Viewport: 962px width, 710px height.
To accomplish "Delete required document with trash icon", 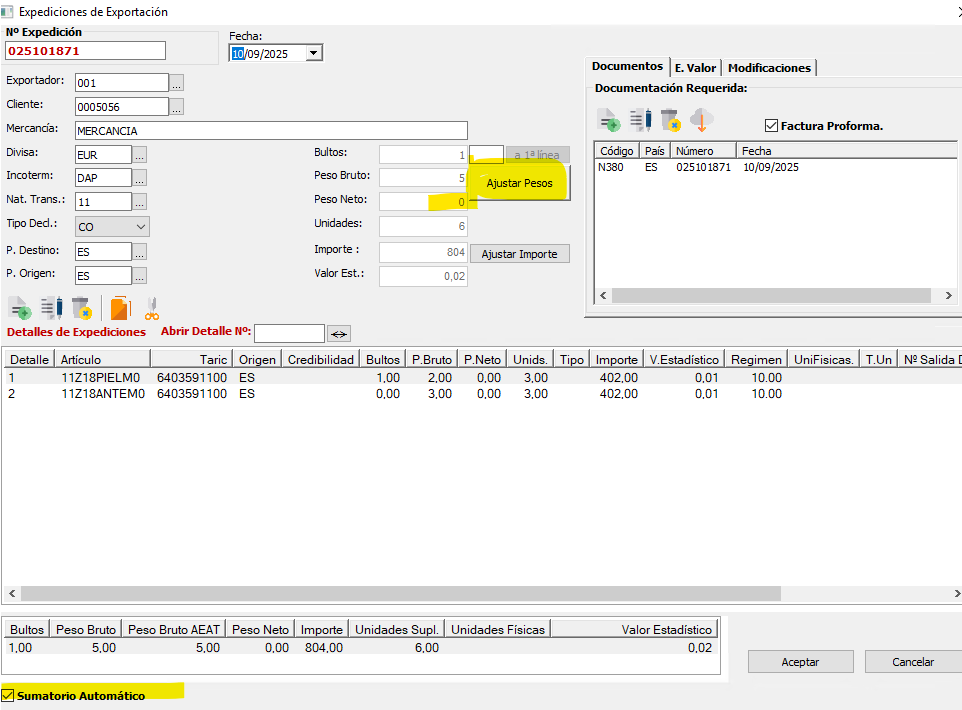I will [670, 122].
